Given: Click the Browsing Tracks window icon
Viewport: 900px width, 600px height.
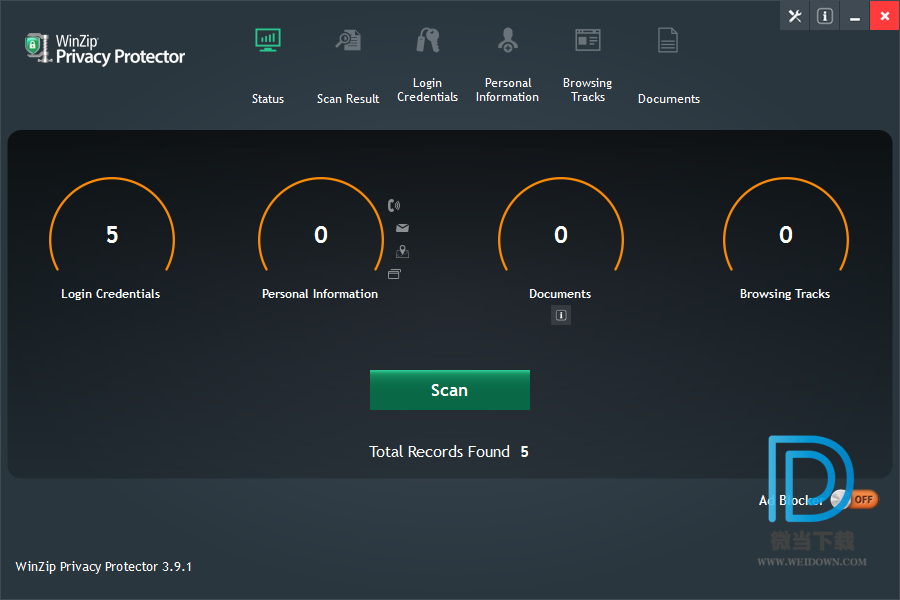Looking at the screenshot, I should 588,40.
